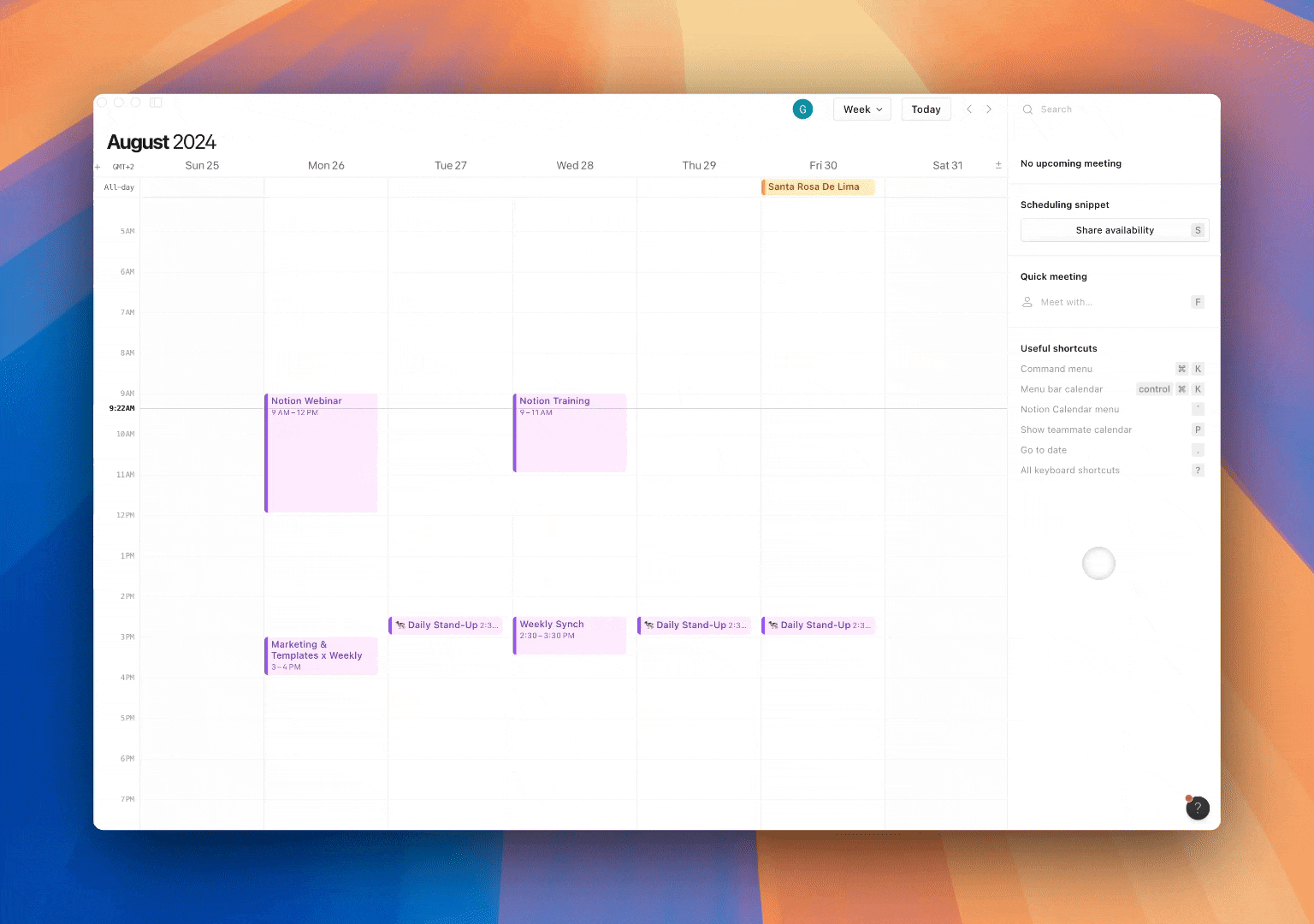Go to previous week chevron
Screen dimensions: 1314x924
[x=969, y=110]
